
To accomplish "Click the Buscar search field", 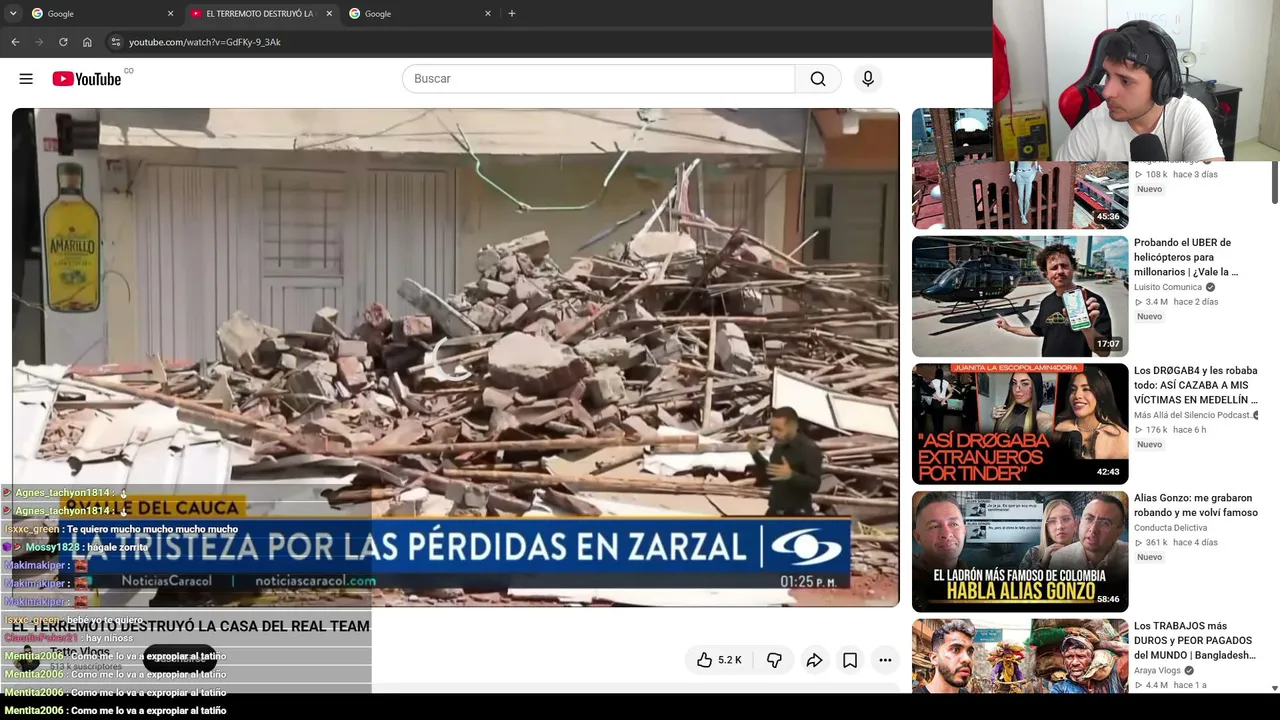I will click(x=598, y=79).
